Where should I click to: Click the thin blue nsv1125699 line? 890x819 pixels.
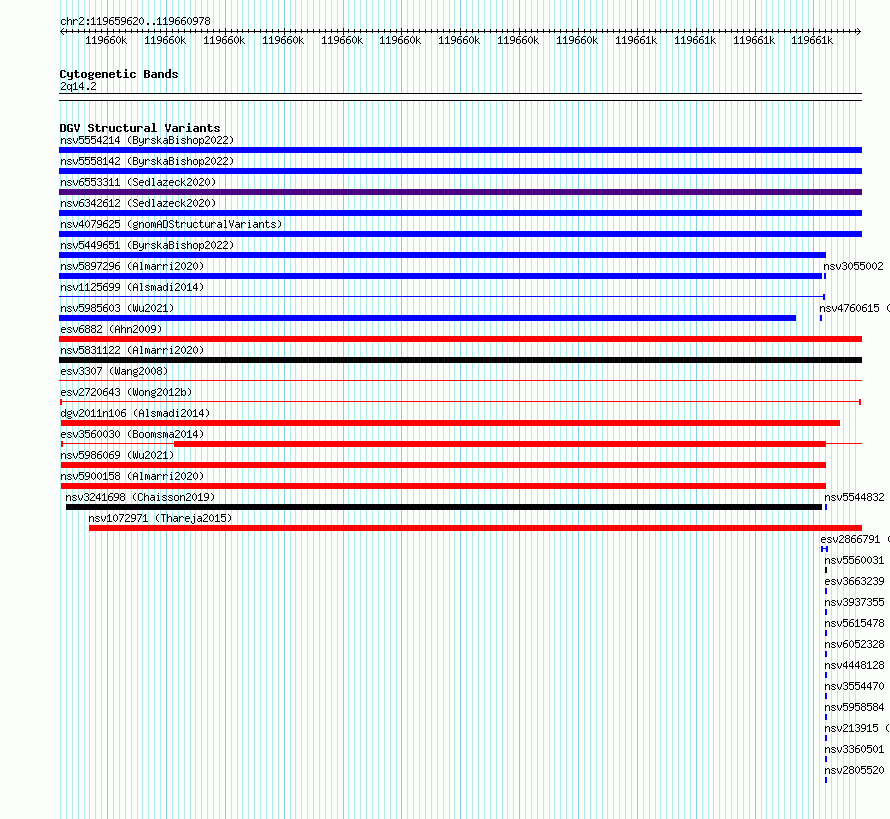click(442, 296)
